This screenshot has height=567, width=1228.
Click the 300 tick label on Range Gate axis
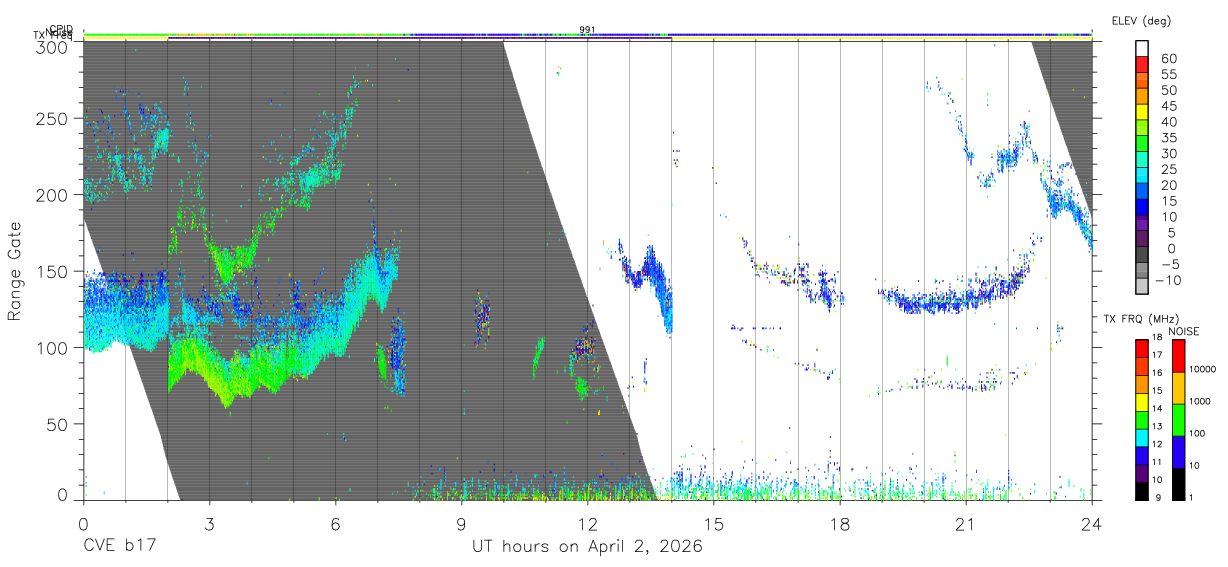tap(52, 47)
